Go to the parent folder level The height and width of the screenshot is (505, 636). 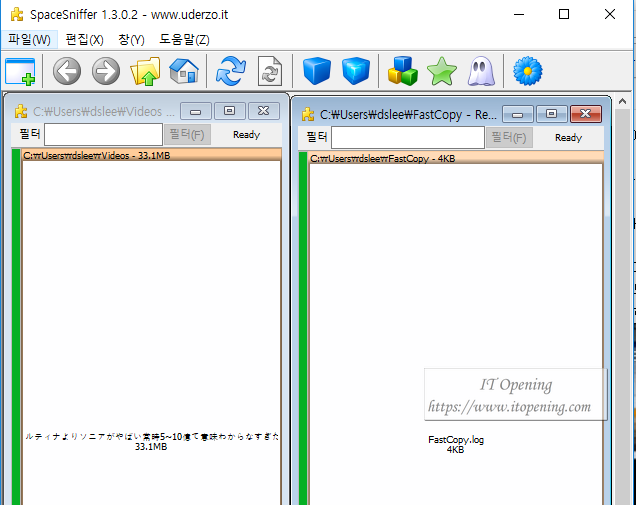coord(145,71)
